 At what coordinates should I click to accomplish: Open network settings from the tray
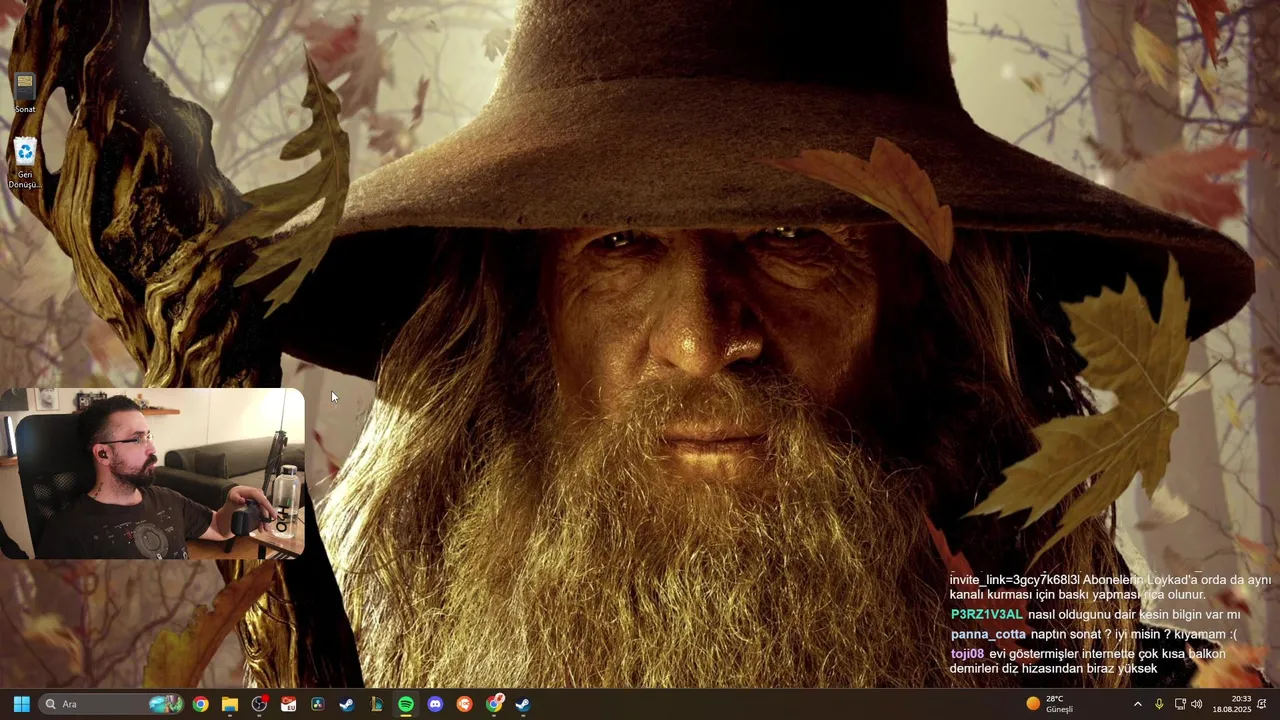1180,704
